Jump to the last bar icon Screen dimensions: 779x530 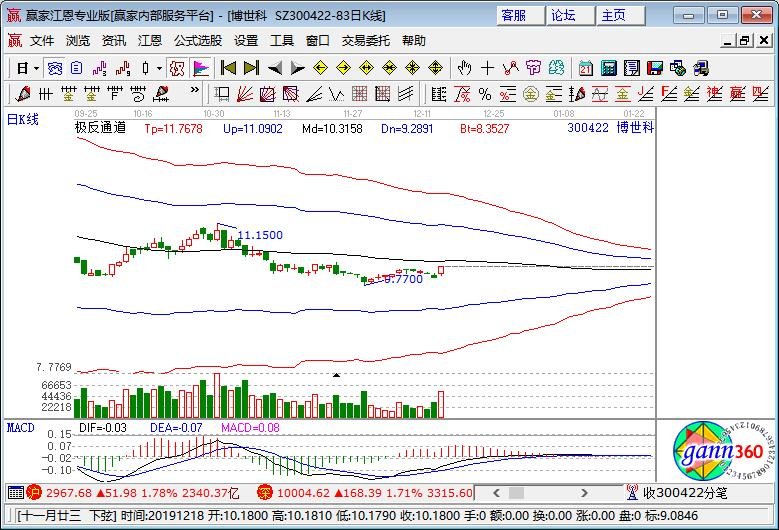251,68
